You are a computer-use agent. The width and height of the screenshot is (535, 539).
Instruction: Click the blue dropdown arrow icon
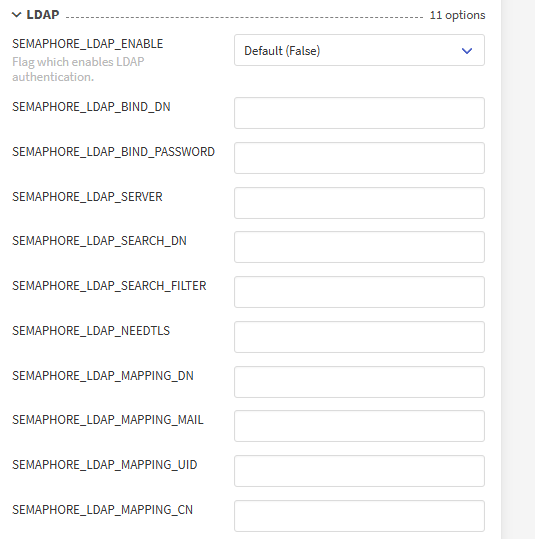click(467, 51)
